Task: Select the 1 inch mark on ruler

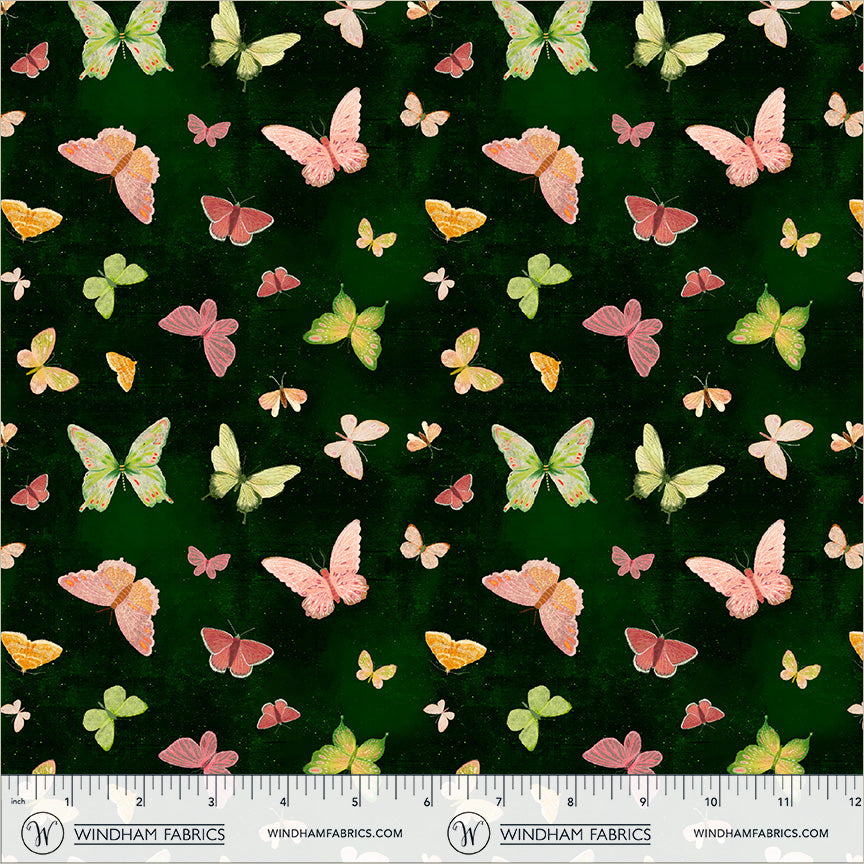Action: (67, 802)
